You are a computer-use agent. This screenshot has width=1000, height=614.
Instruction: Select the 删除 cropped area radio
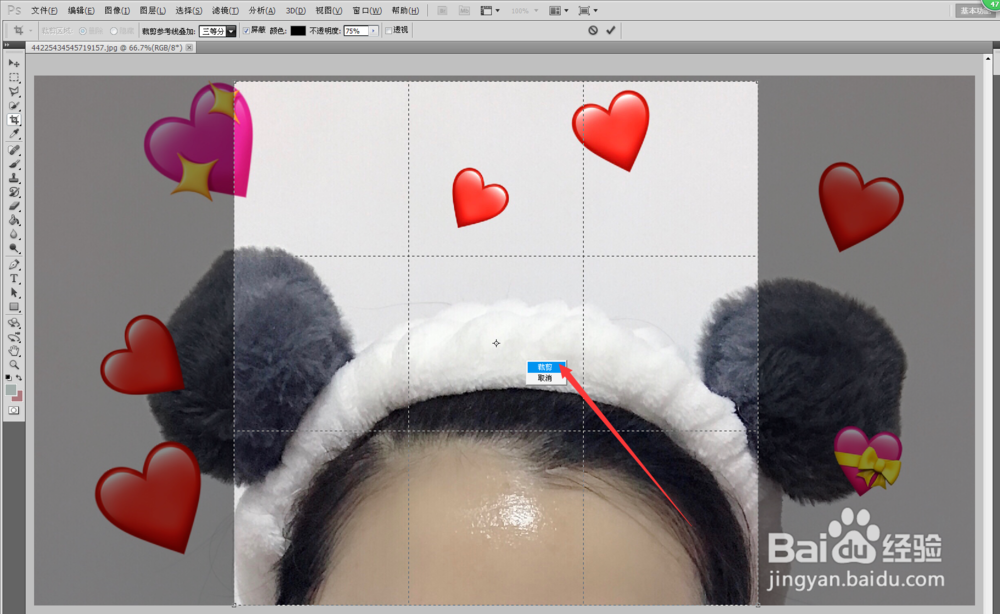pyautogui.click(x=83, y=31)
